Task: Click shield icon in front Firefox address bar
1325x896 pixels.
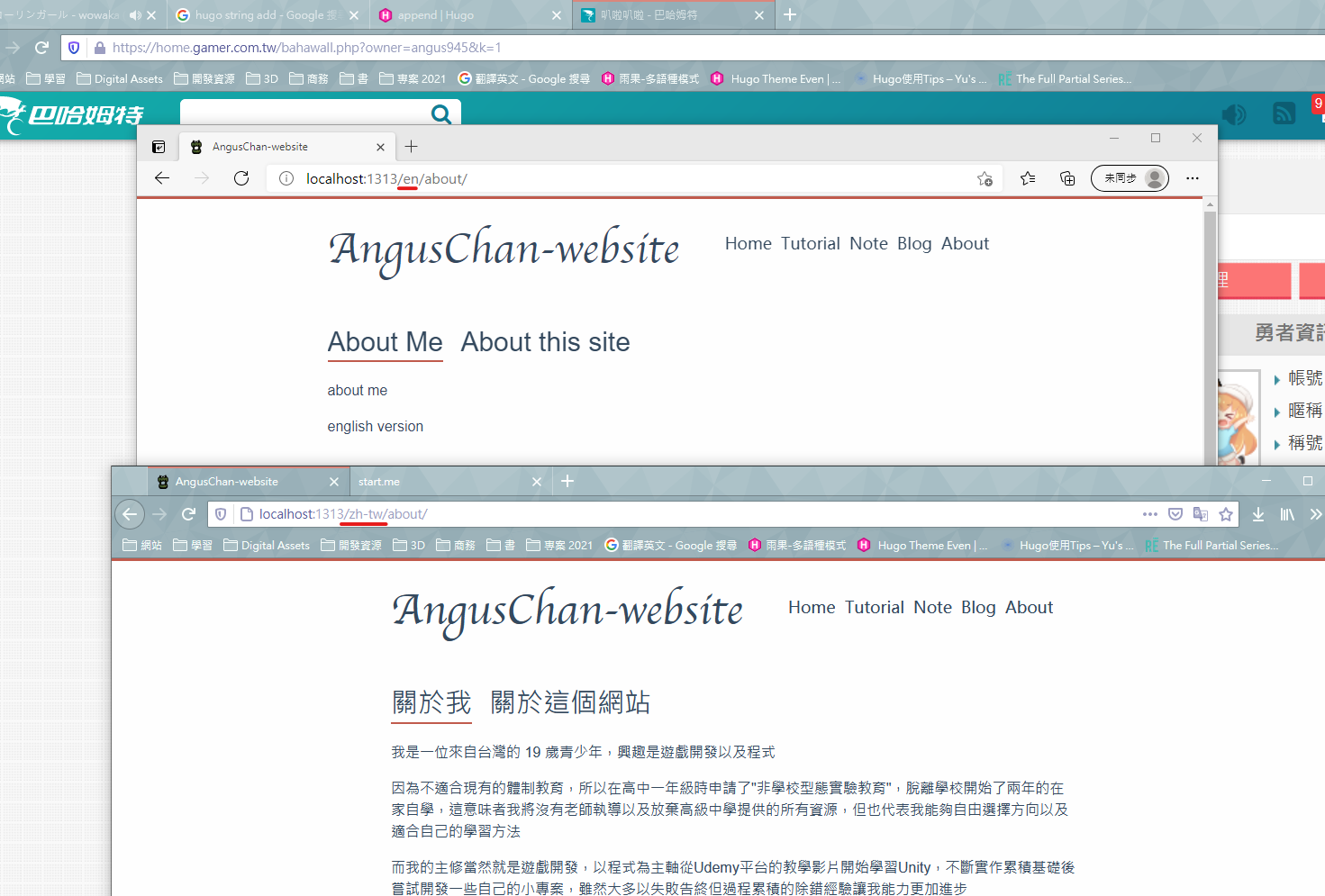Action: [x=221, y=514]
